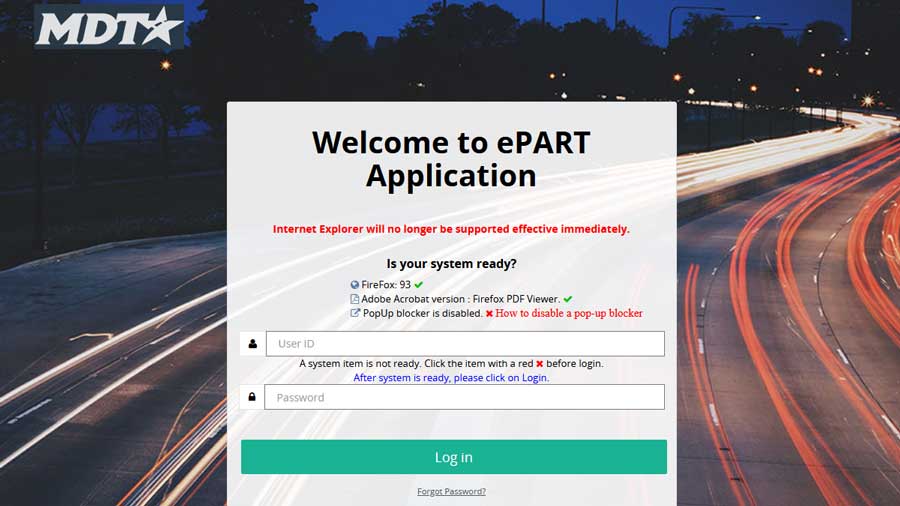
Task: Click the red X after PopUp blocker status
Action: click(x=489, y=313)
